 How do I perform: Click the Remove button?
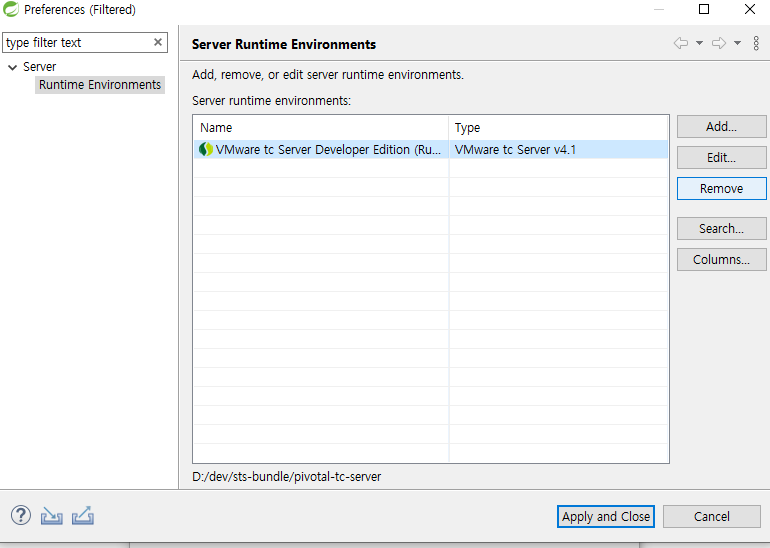point(721,189)
